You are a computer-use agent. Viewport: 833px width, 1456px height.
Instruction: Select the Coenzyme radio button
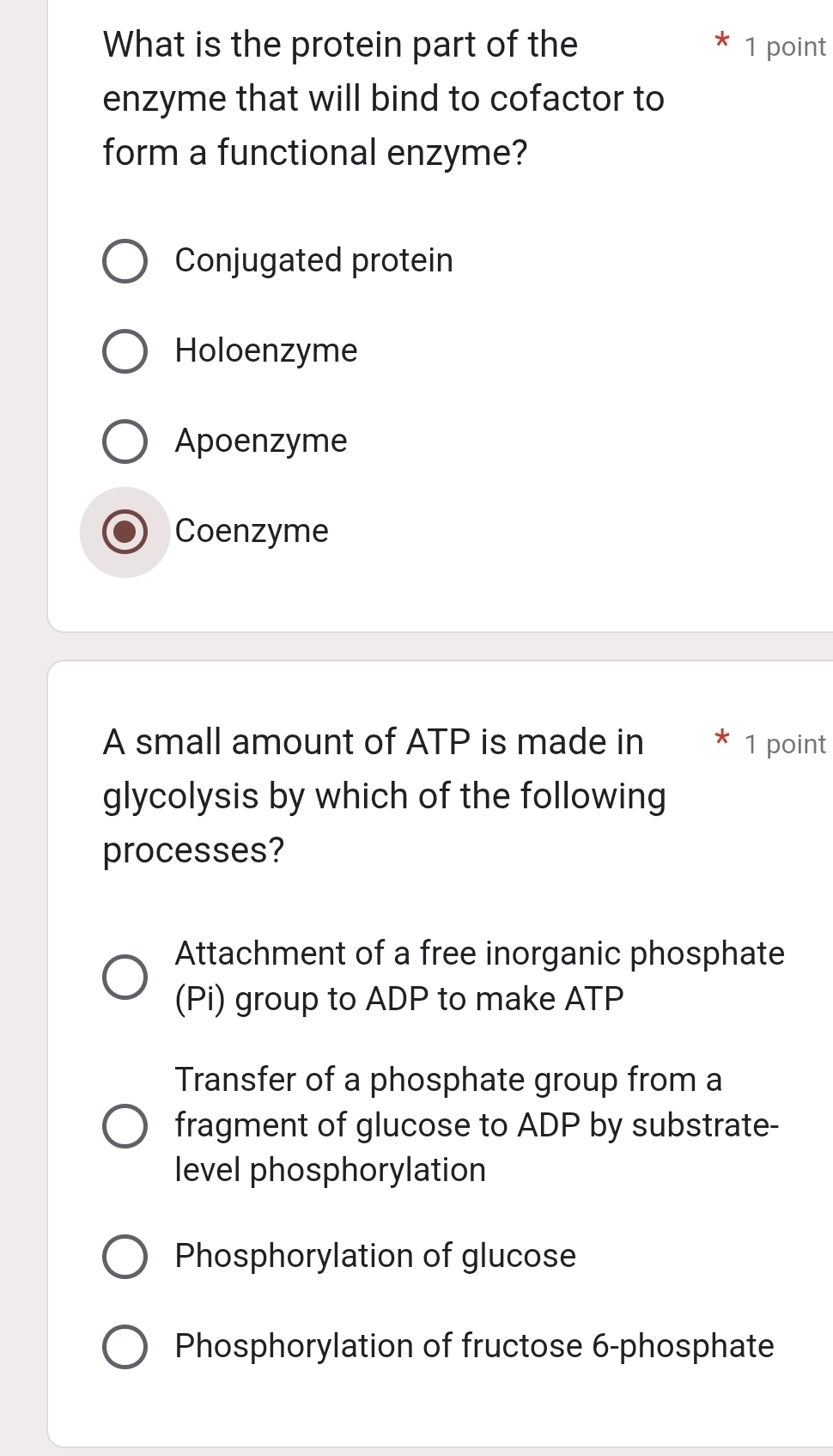point(125,532)
